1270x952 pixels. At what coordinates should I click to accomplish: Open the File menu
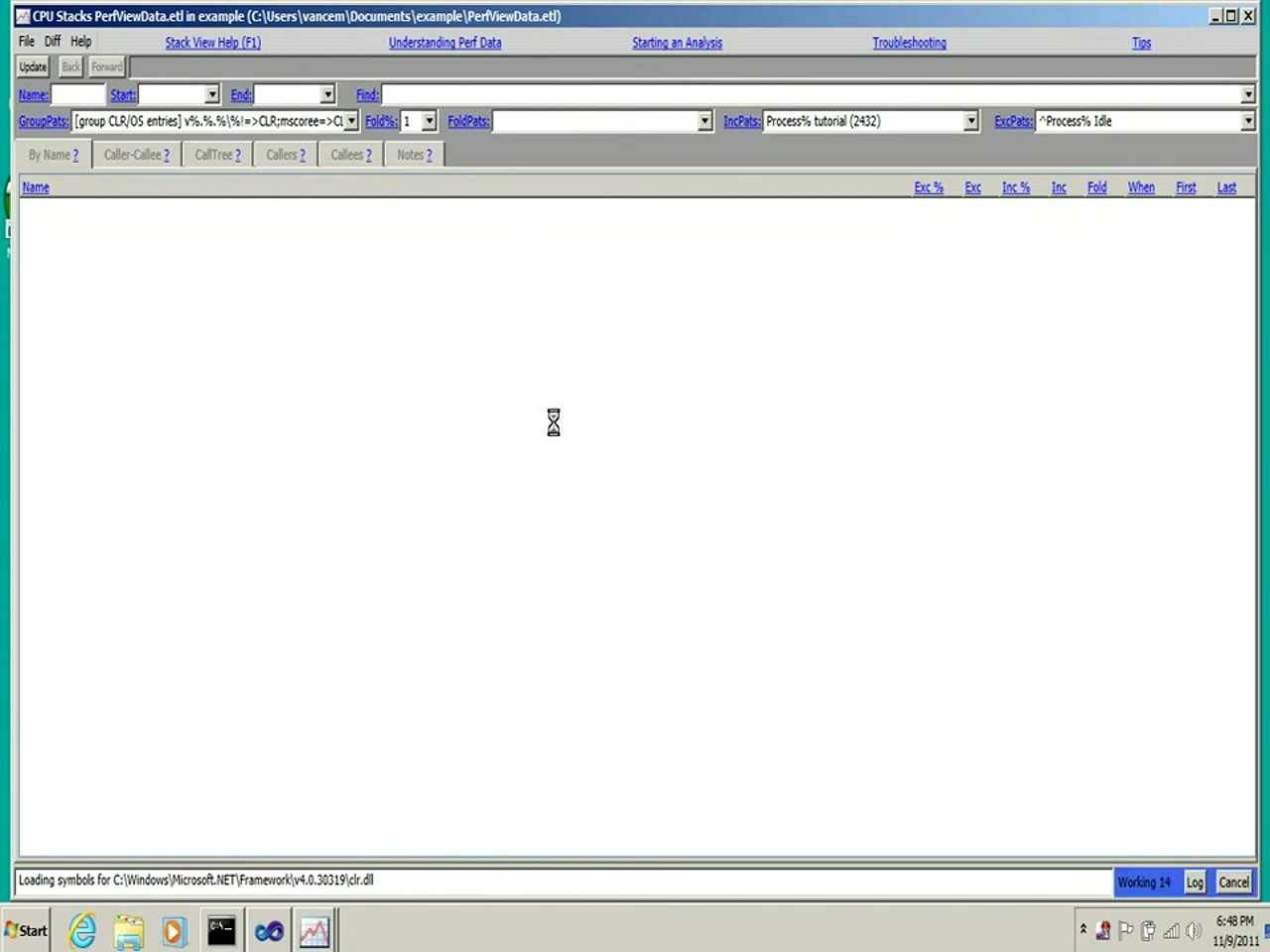[26, 41]
